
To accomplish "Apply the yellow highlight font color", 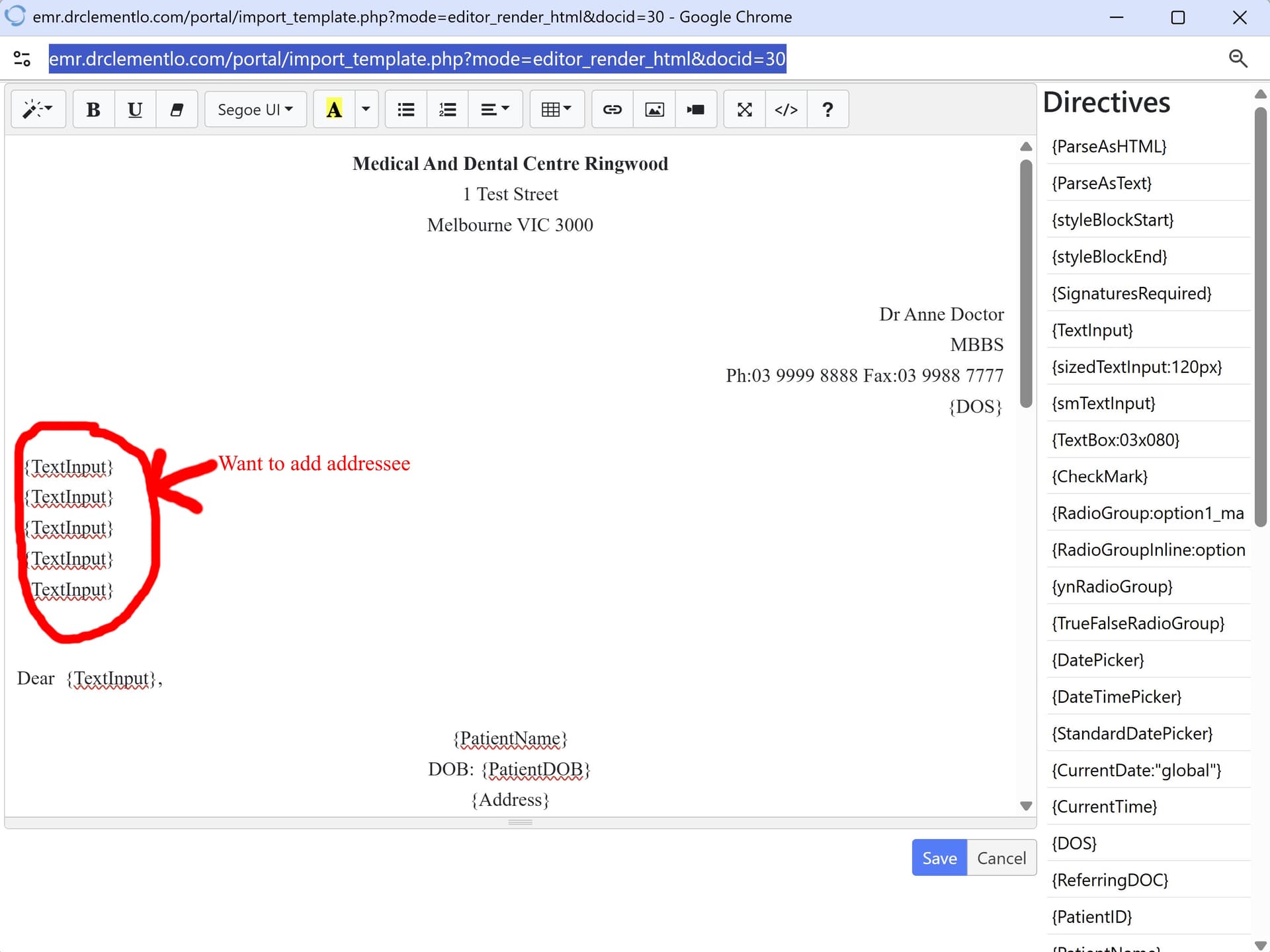I will coord(334,109).
